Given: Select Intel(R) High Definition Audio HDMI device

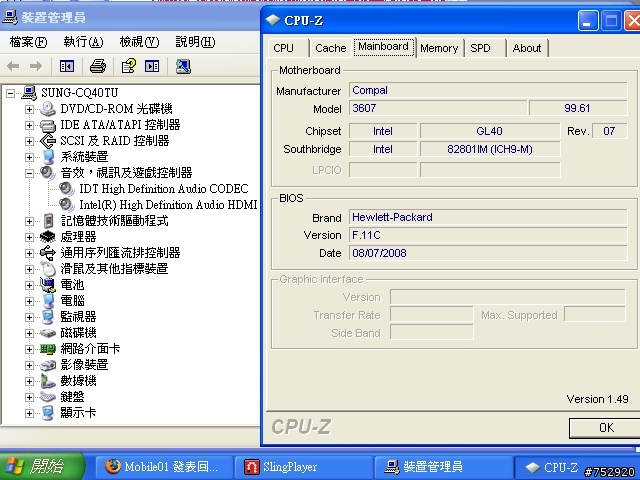Looking at the screenshot, I should pos(168,204).
